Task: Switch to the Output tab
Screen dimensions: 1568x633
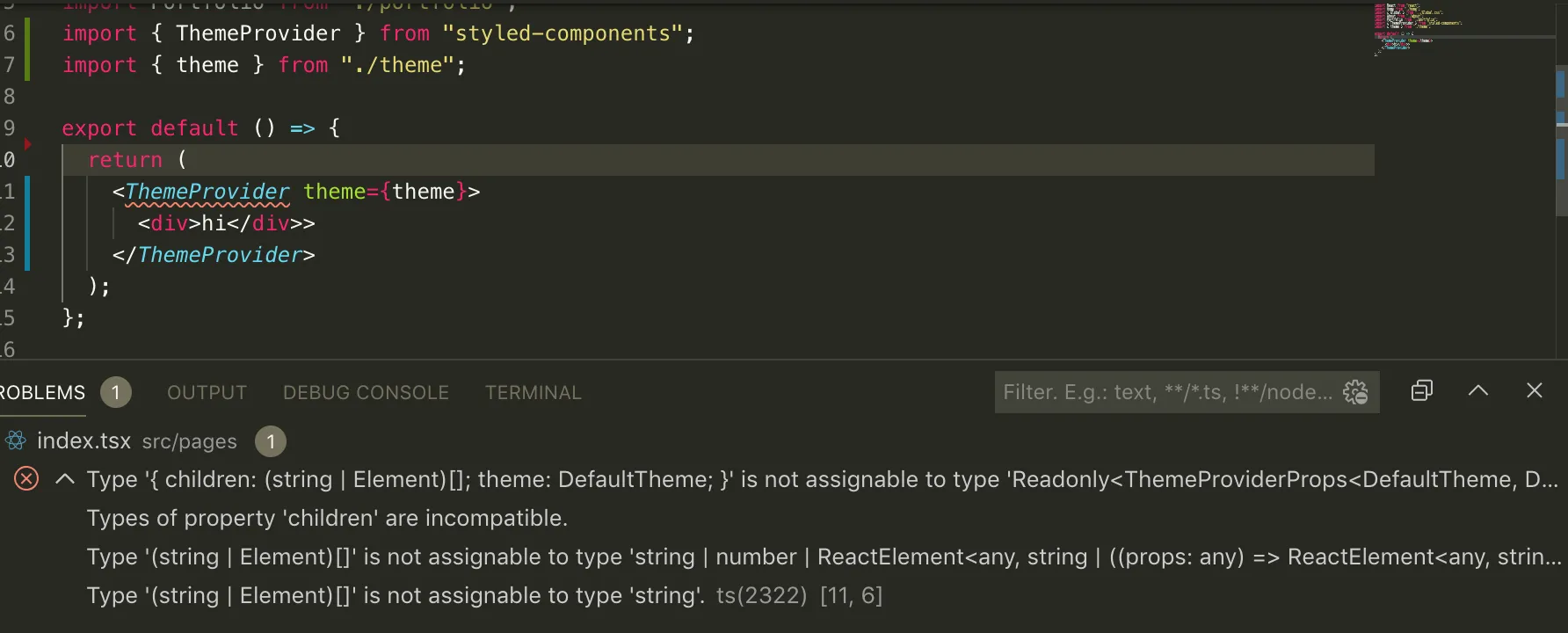Action: (x=207, y=393)
